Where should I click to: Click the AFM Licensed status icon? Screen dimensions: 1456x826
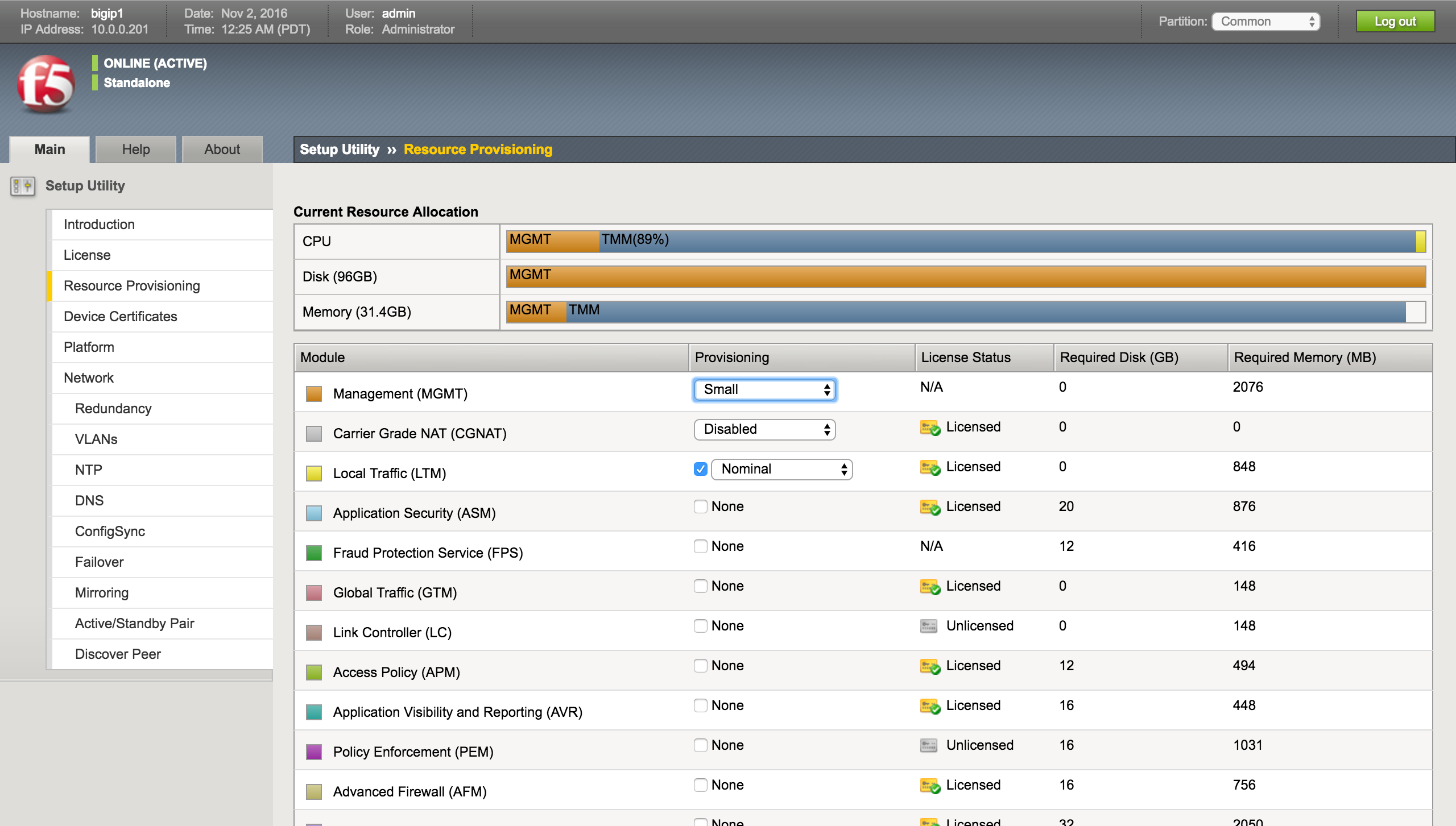point(930,786)
